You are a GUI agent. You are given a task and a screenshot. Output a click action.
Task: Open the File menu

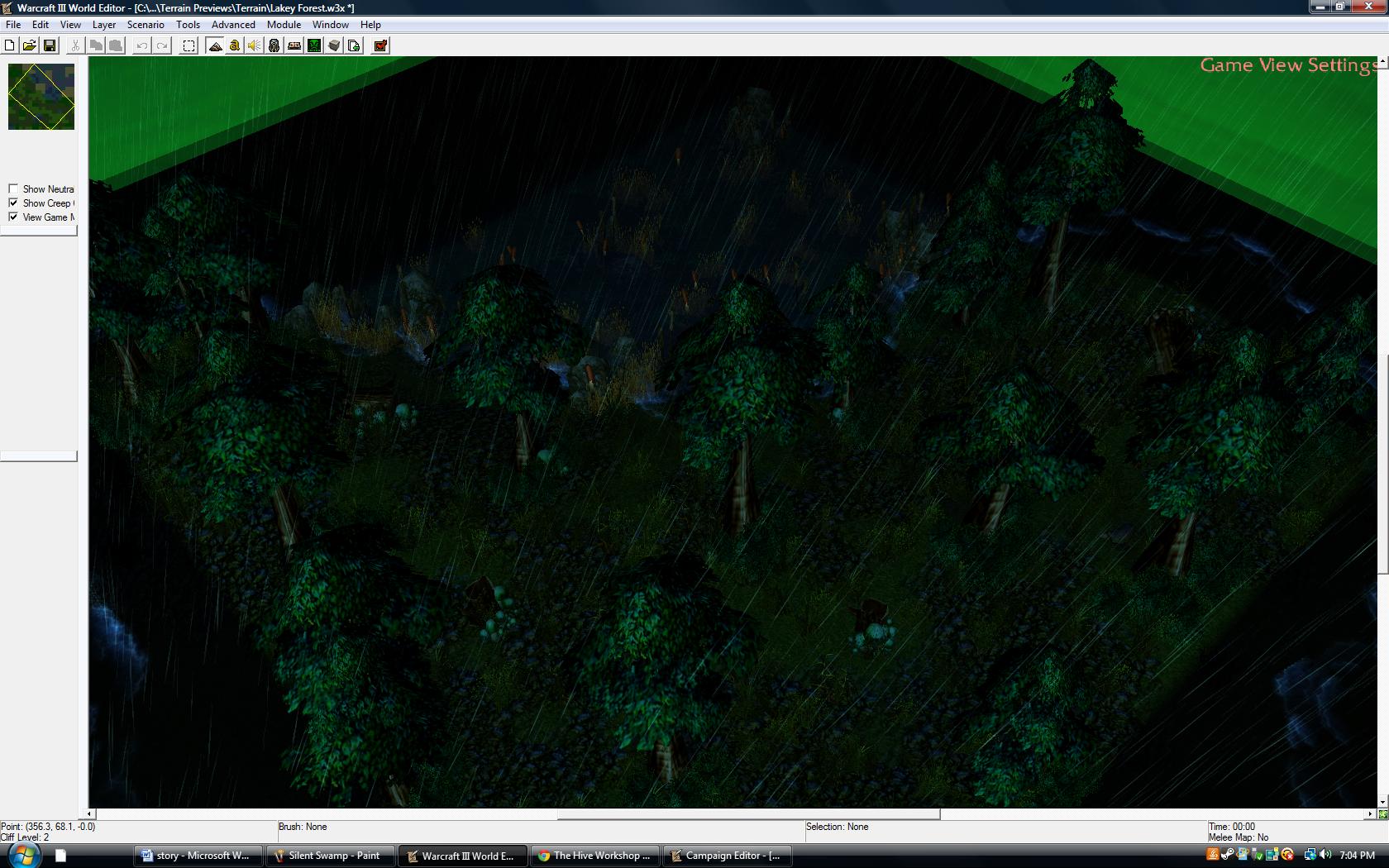pyautogui.click(x=13, y=25)
